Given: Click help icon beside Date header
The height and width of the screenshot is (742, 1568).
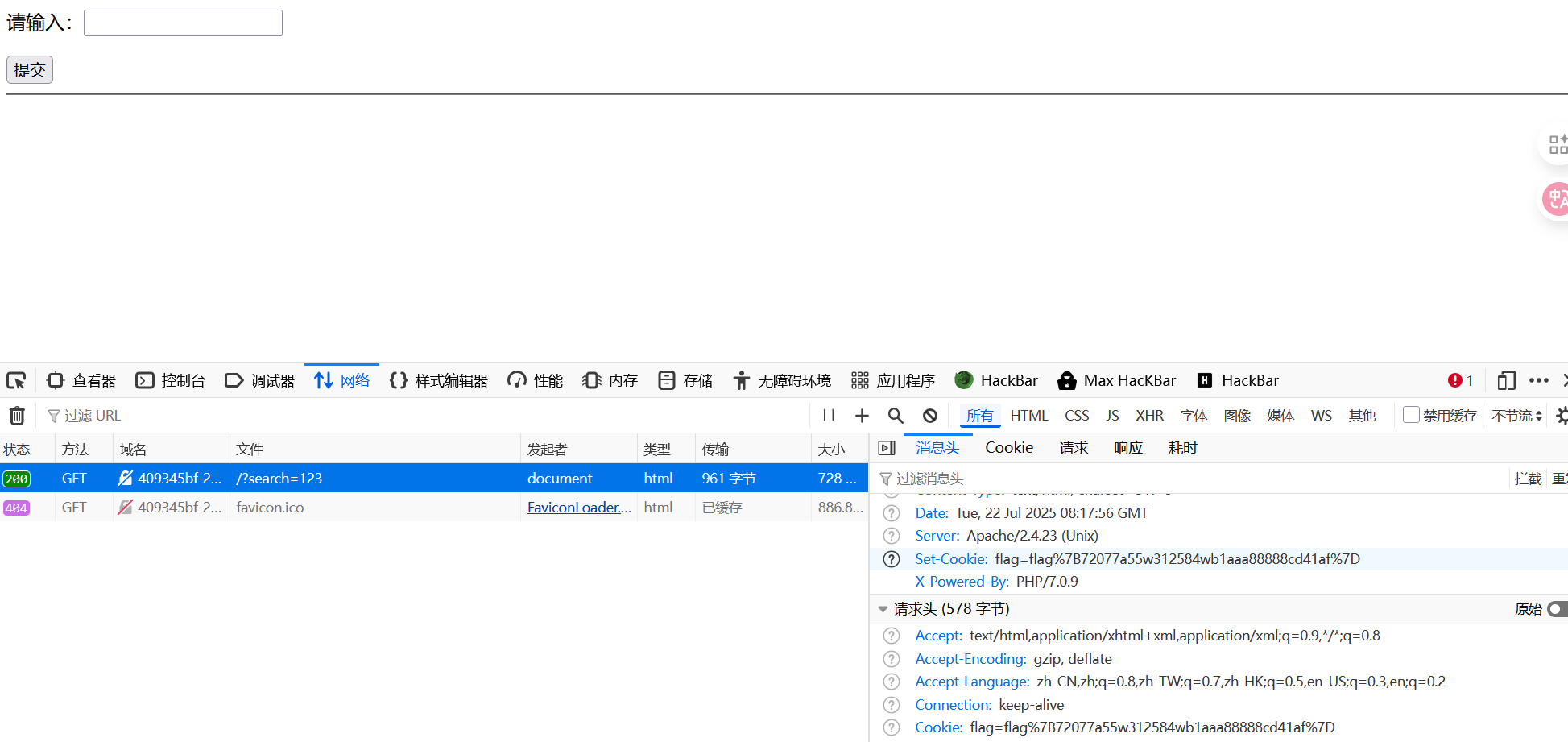Looking at the screenshot, I should pos(892,513).
